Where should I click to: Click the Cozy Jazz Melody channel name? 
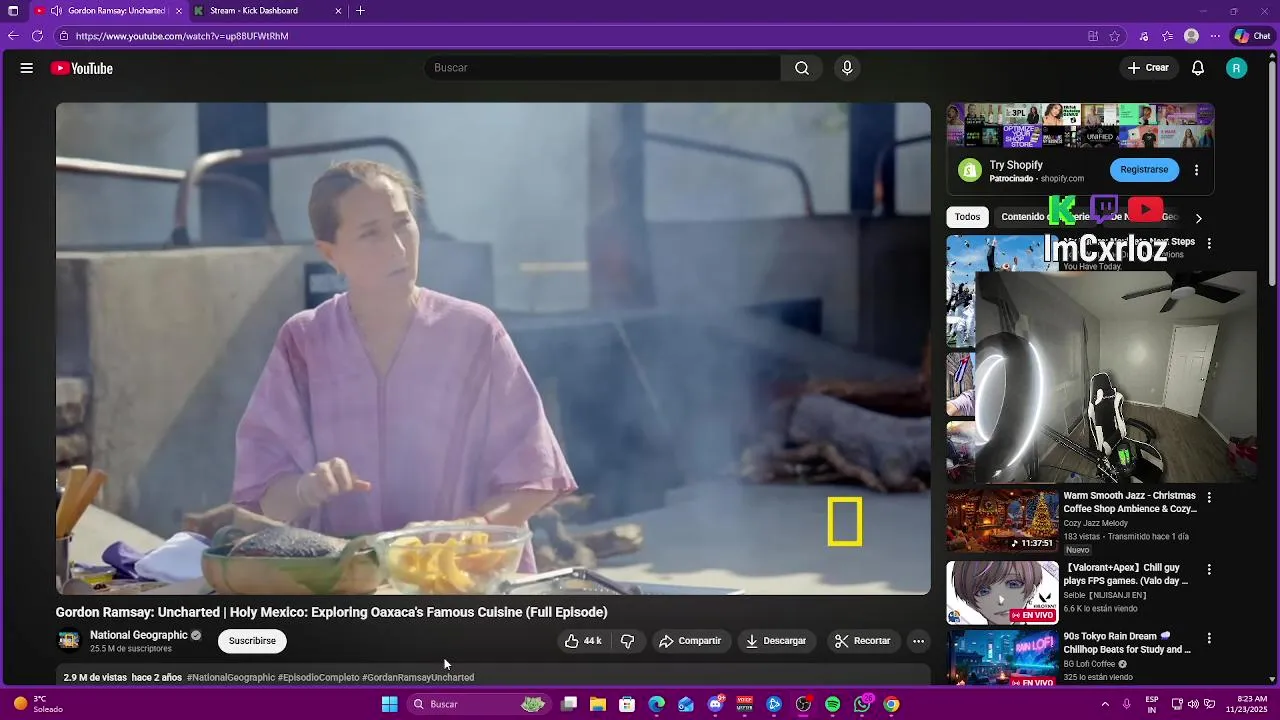coord(1096,523)
